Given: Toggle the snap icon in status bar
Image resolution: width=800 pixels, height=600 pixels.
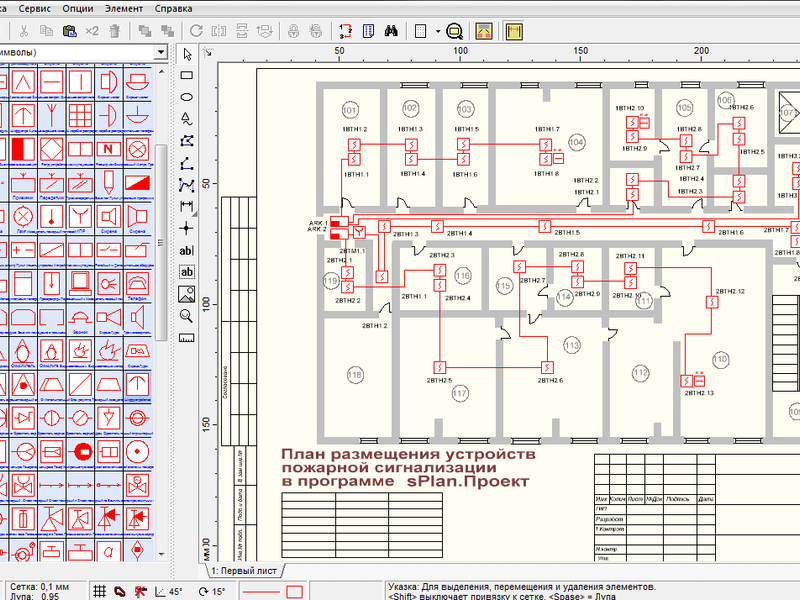Looking at the screenshot, I should point(141,591).
